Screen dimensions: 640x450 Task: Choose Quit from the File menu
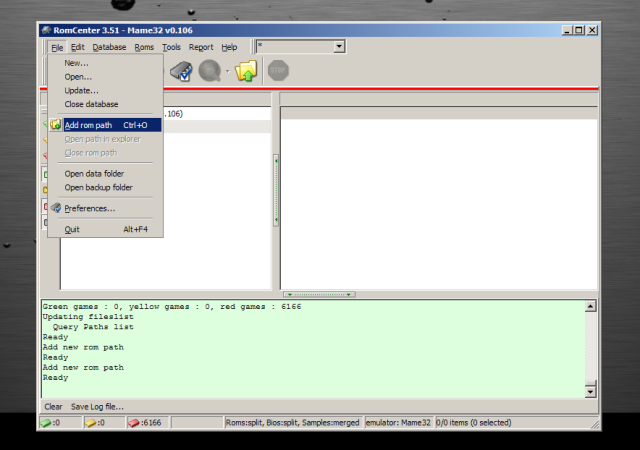[x=105, y=229]
